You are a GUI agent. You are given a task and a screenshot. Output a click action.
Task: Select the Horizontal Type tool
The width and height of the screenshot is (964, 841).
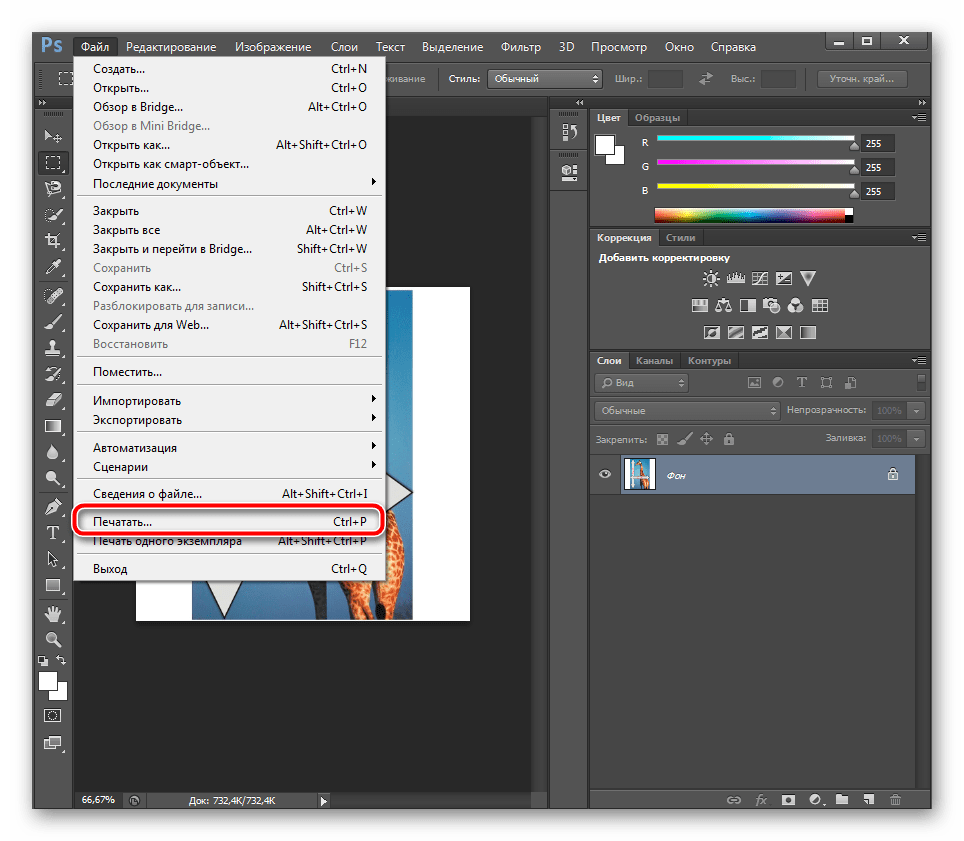tap(53, 533)
